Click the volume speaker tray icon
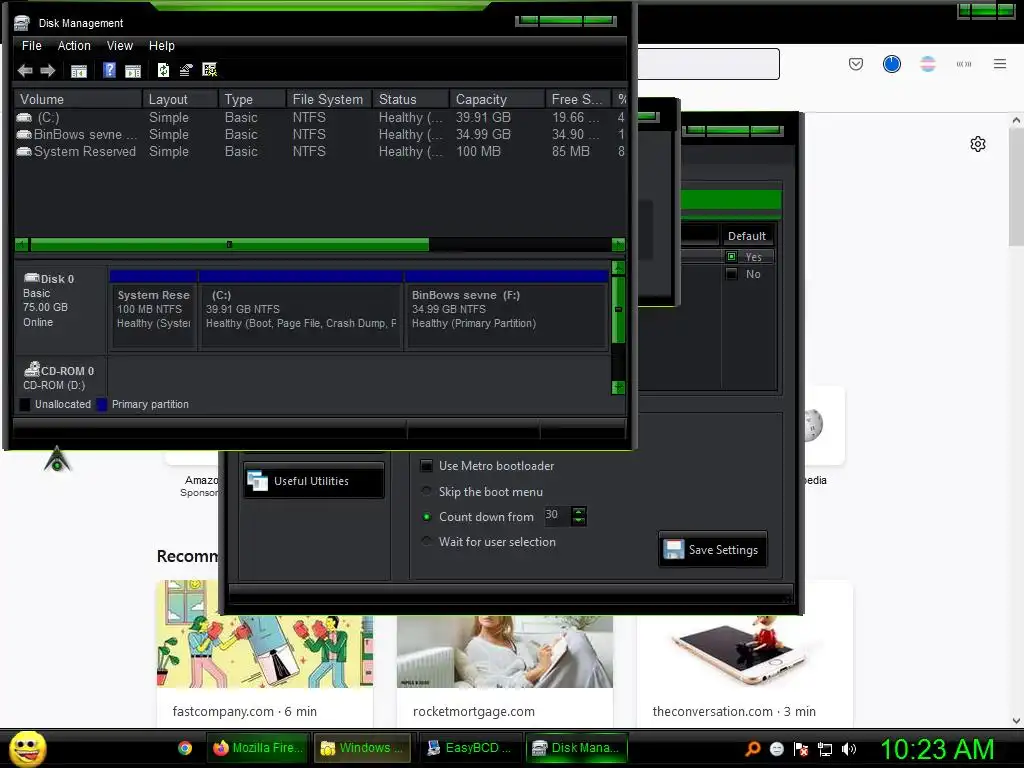 coord(848,749)
